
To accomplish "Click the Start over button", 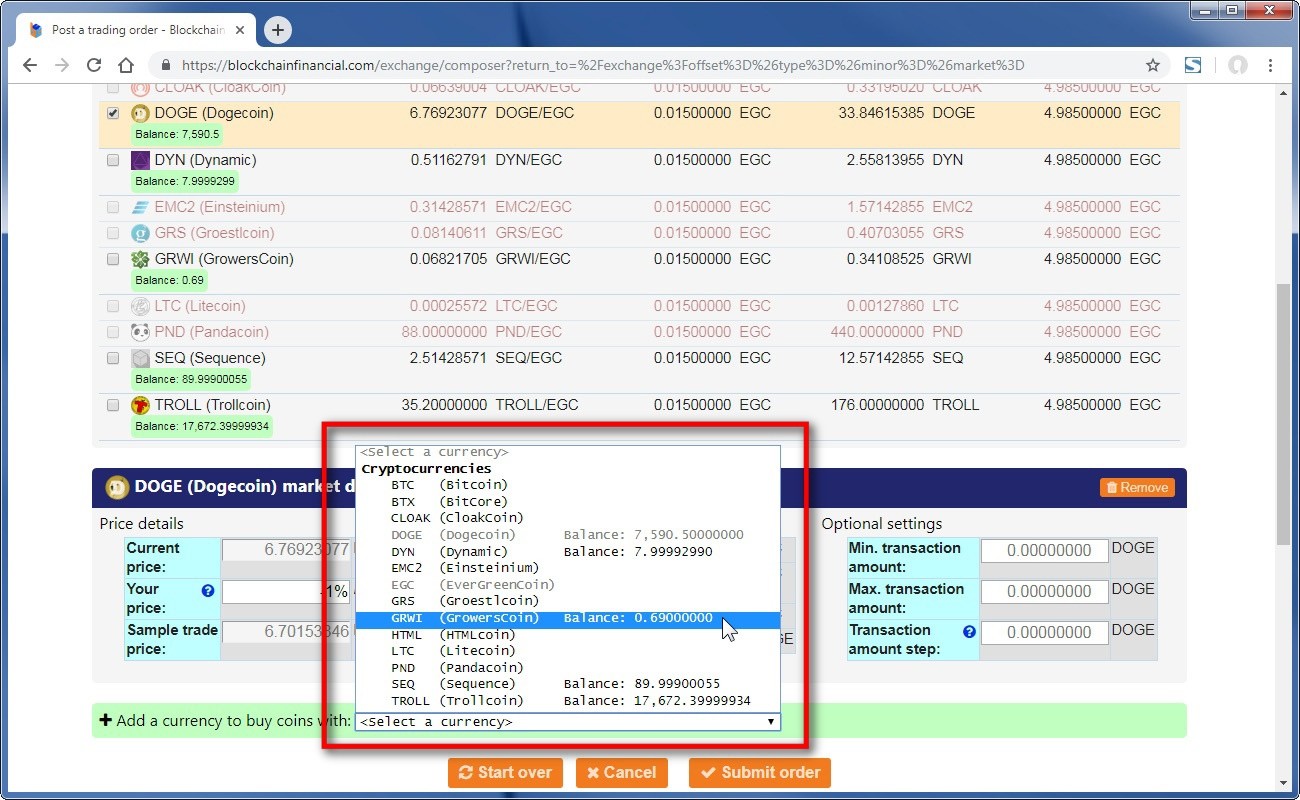I will pos(505,772).
